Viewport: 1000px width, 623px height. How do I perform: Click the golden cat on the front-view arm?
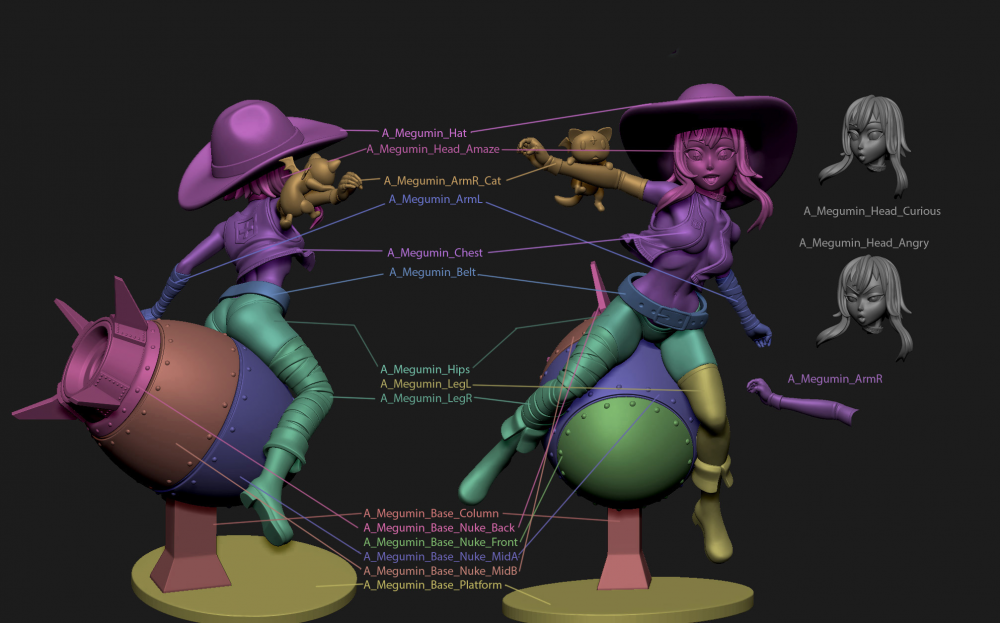point(584,167)
